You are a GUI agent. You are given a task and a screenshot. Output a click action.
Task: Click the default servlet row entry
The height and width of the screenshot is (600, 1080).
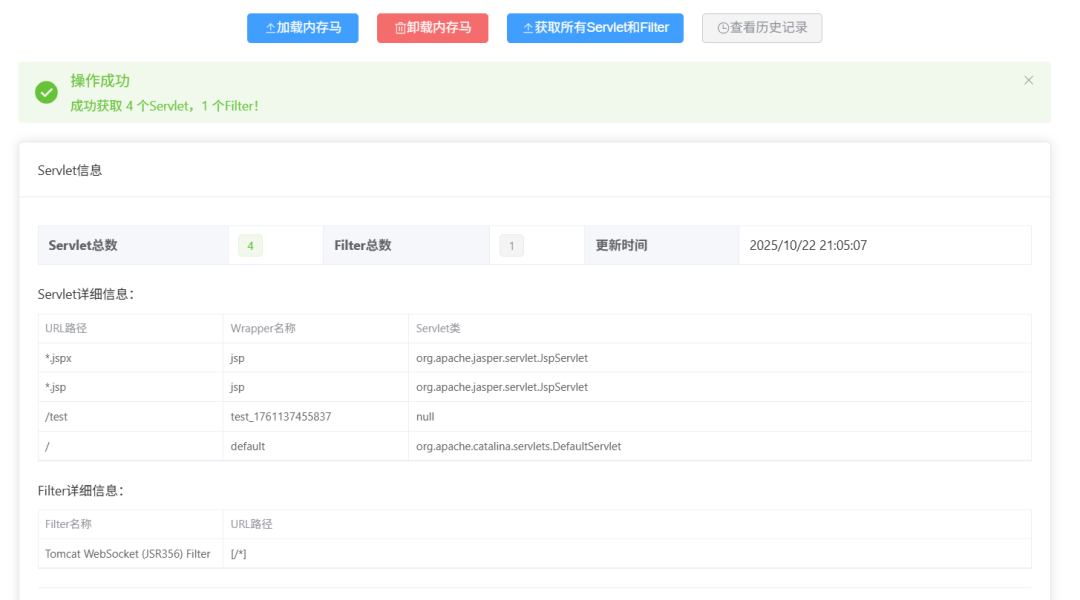[246, 446]
